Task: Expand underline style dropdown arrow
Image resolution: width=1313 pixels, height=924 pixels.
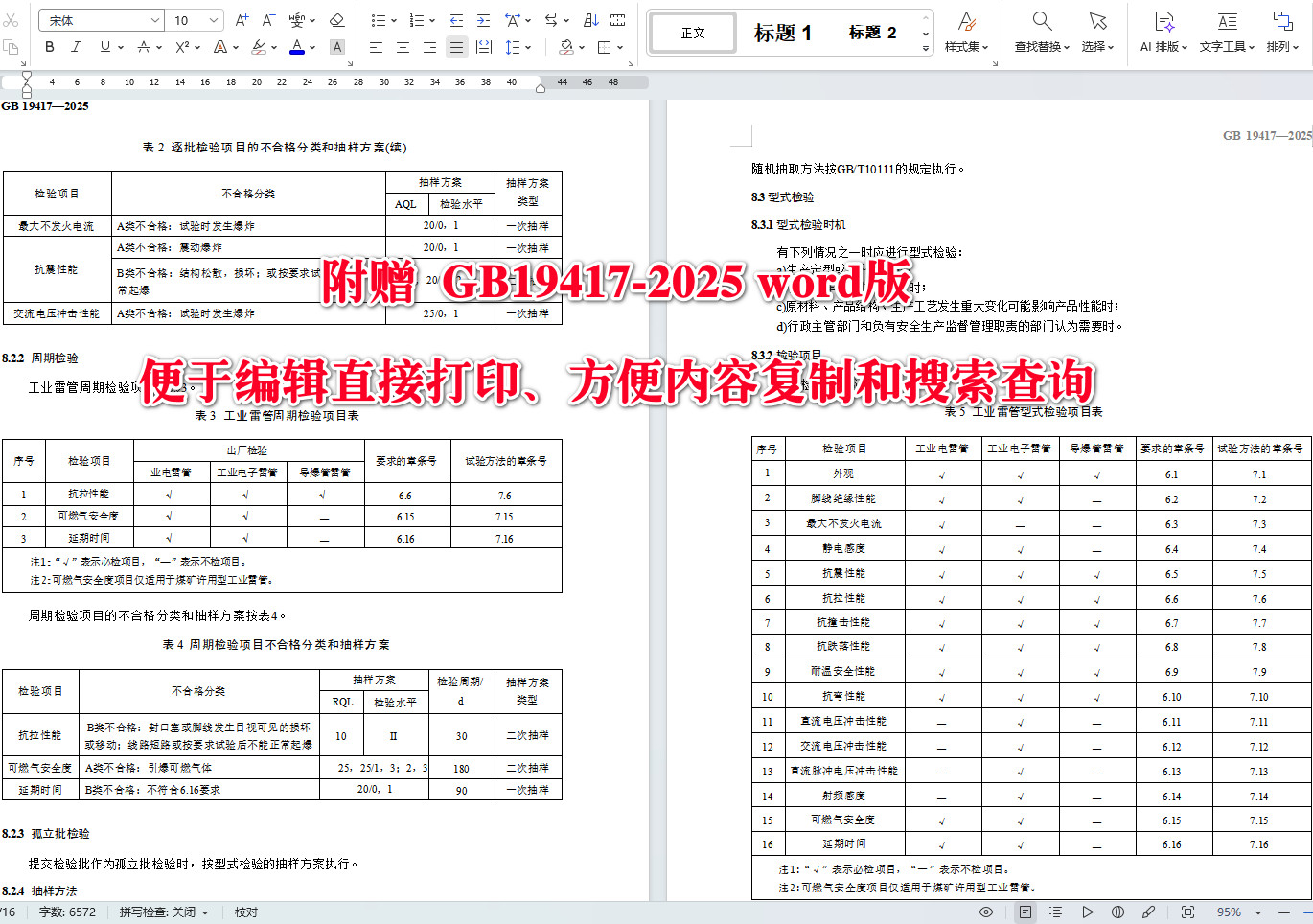Action: coord(120,47)
